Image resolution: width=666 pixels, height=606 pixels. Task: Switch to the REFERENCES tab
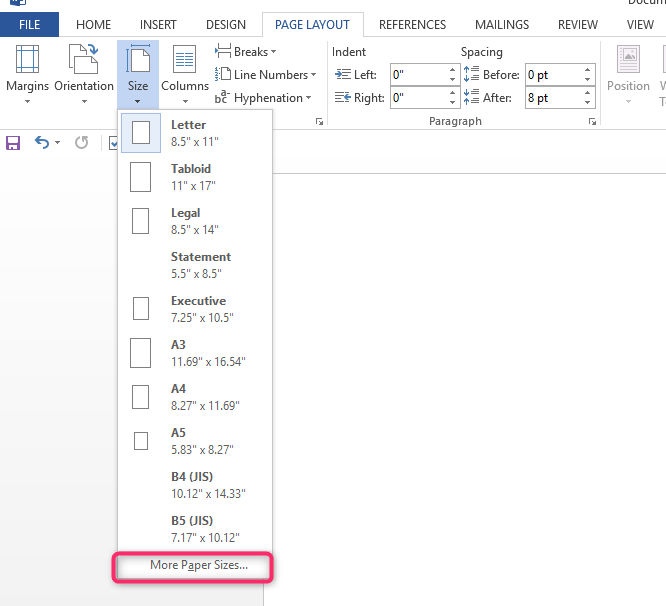(412, 25)
